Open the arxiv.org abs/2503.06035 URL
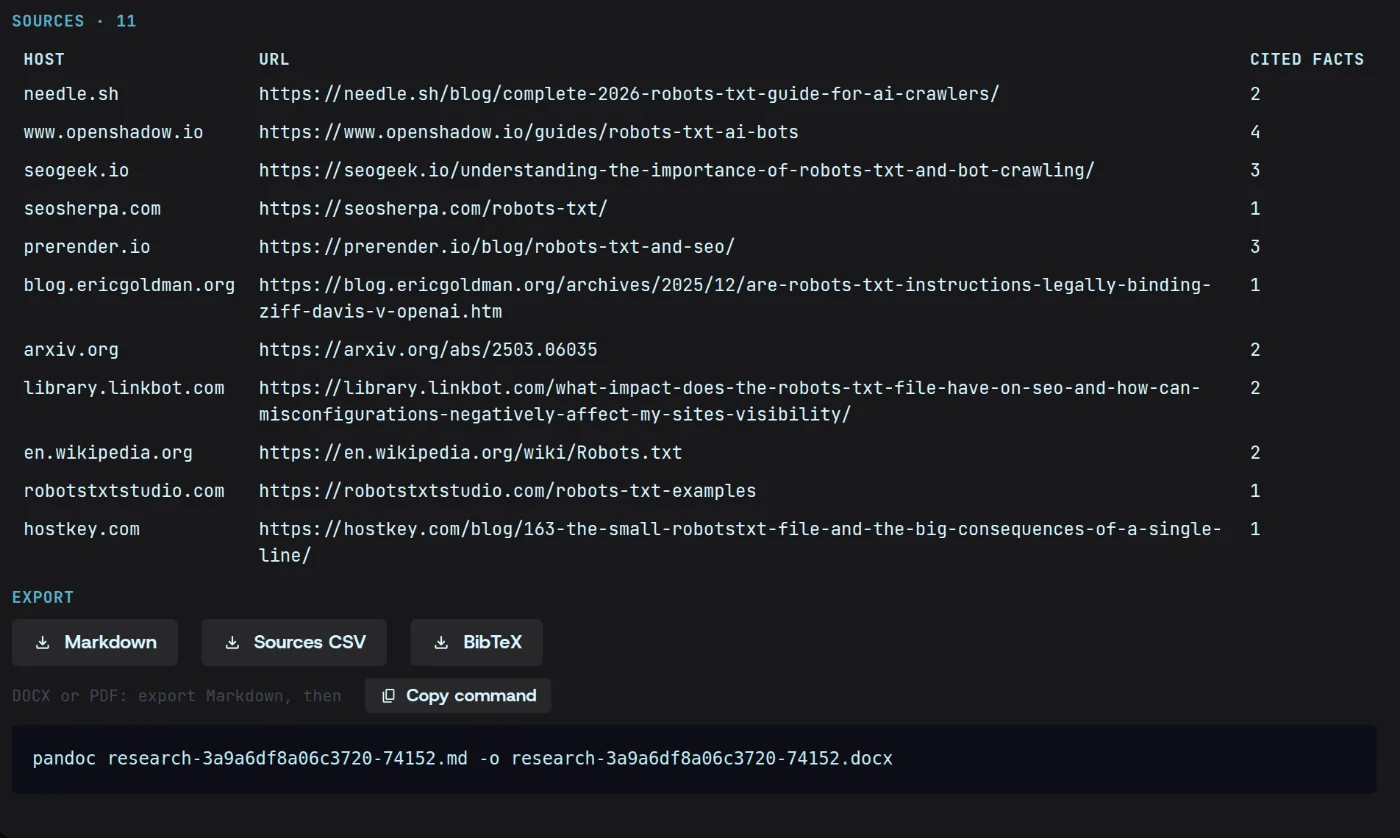 point(428,350)
